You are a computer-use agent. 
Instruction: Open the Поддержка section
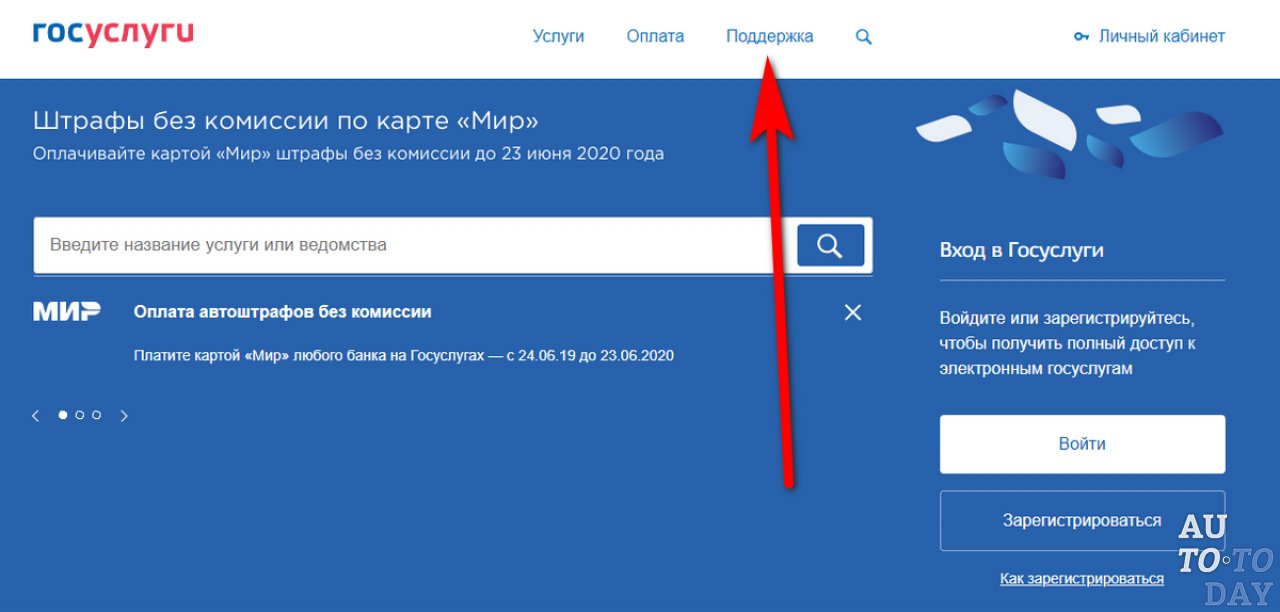(x=769, y=36)
